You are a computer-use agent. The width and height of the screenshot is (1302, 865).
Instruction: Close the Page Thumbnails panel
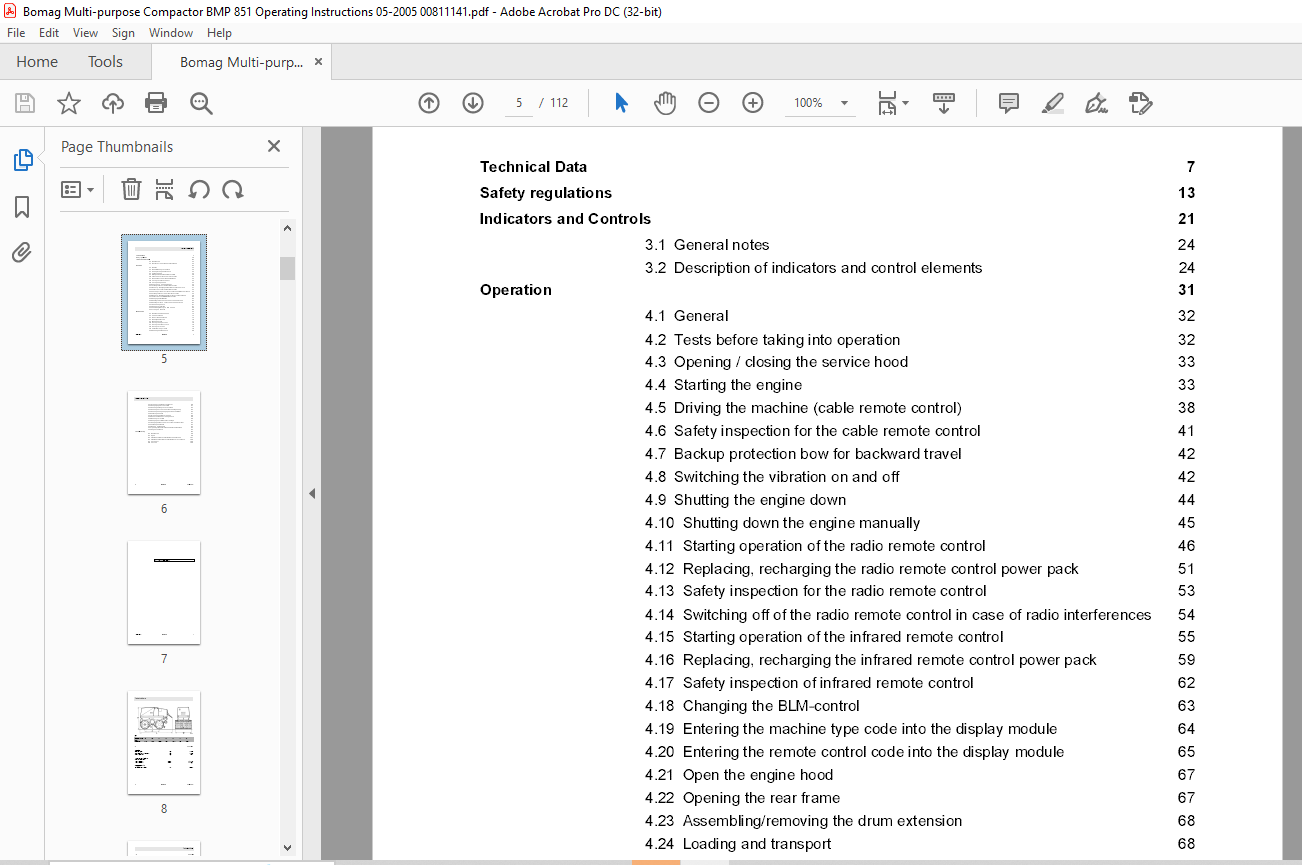(x=274, y=146)
